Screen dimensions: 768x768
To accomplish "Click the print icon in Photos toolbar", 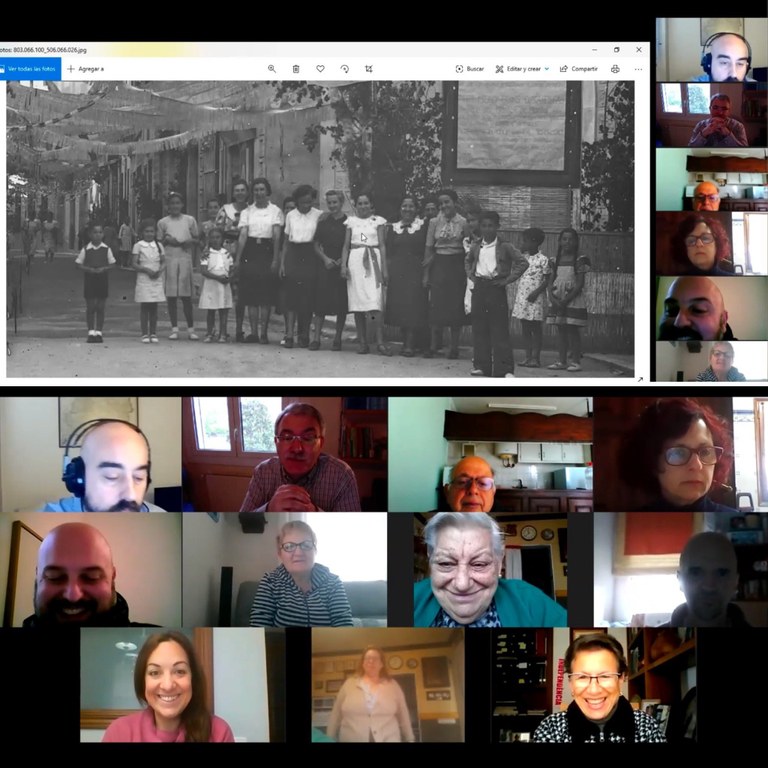I will [x=615, y=69].
